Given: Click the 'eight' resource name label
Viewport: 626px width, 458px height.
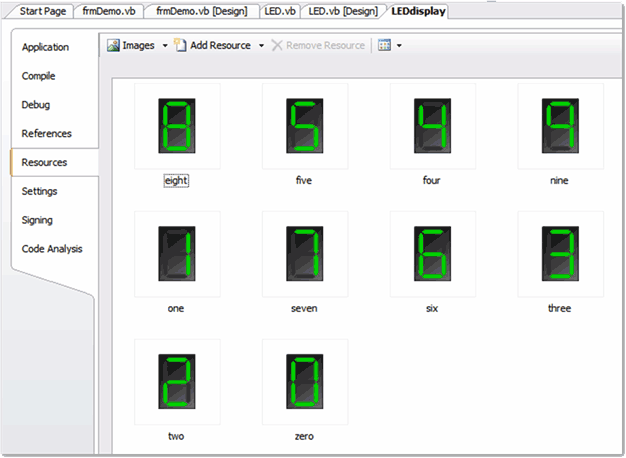Looking at the screenshot, I should pyautogui.click(x=176, y=180).
